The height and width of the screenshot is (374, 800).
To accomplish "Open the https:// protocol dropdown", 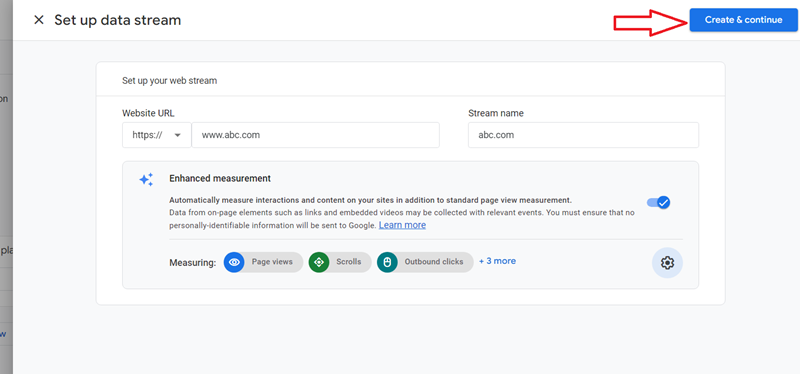I will coord(157,135).
